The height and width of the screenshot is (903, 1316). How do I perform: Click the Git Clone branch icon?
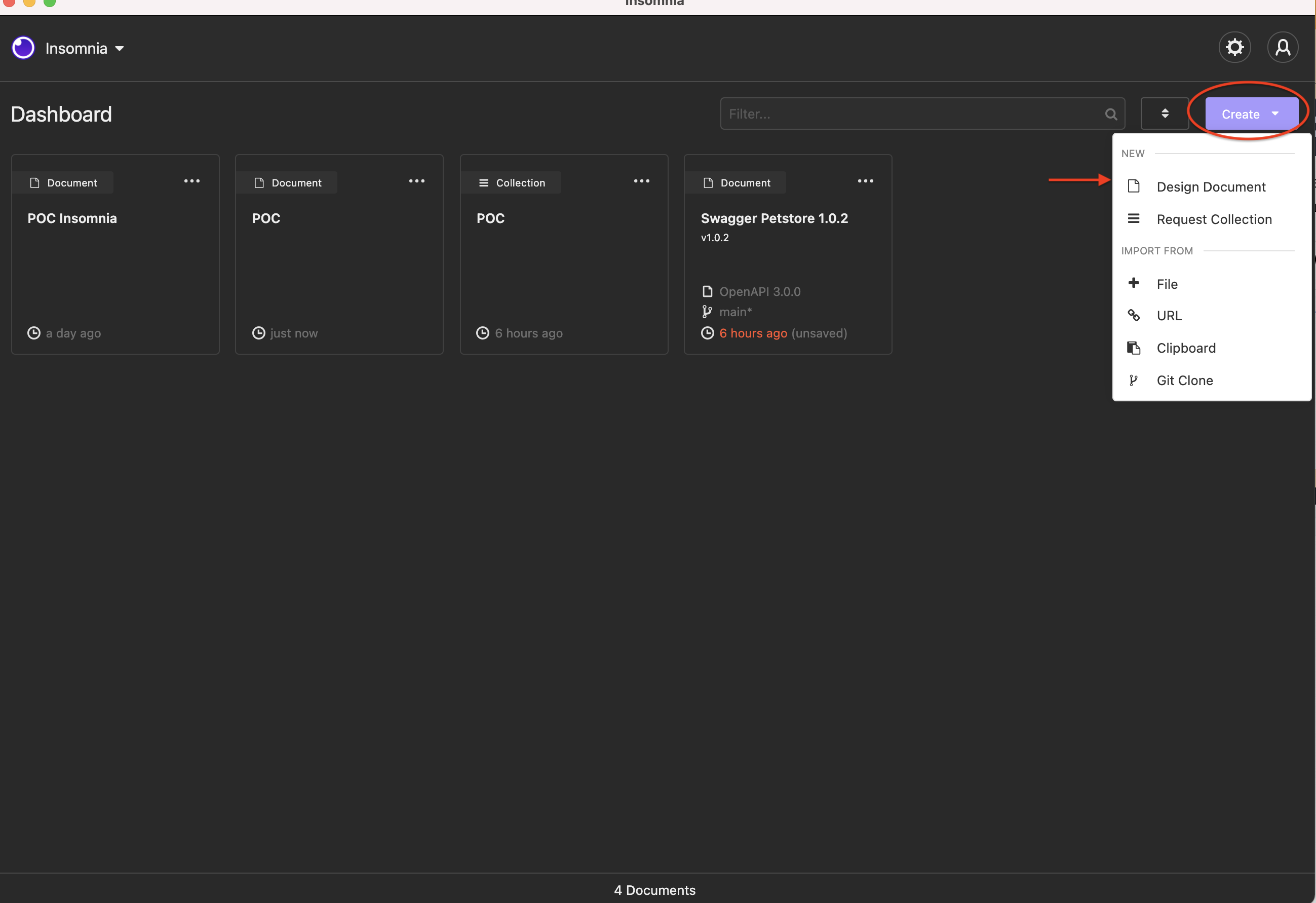pos(1134,380)
